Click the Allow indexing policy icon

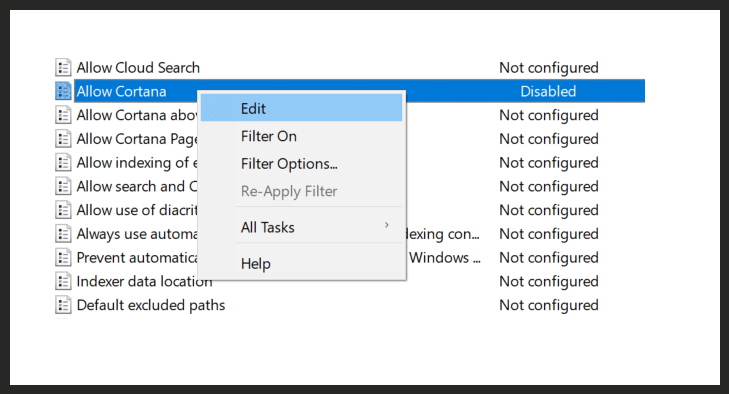click(63, 162)
